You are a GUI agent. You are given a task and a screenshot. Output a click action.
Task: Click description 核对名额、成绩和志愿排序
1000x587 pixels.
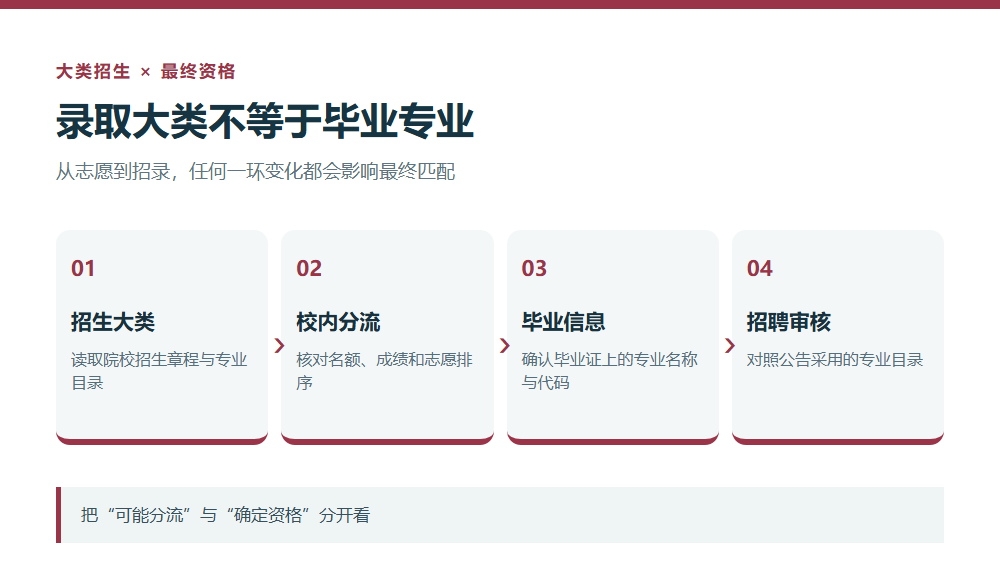tap(384, 371)
